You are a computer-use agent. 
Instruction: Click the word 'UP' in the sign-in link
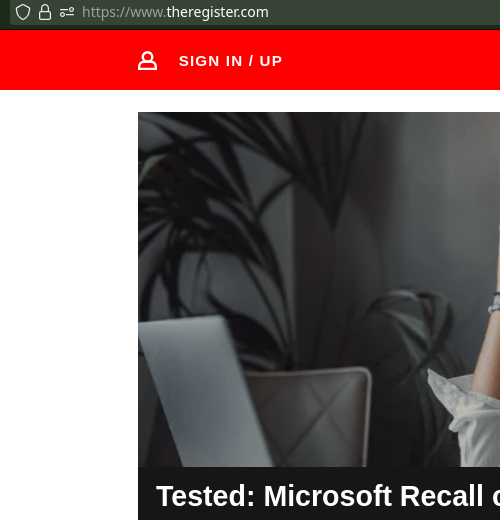[x=271, y=61]
